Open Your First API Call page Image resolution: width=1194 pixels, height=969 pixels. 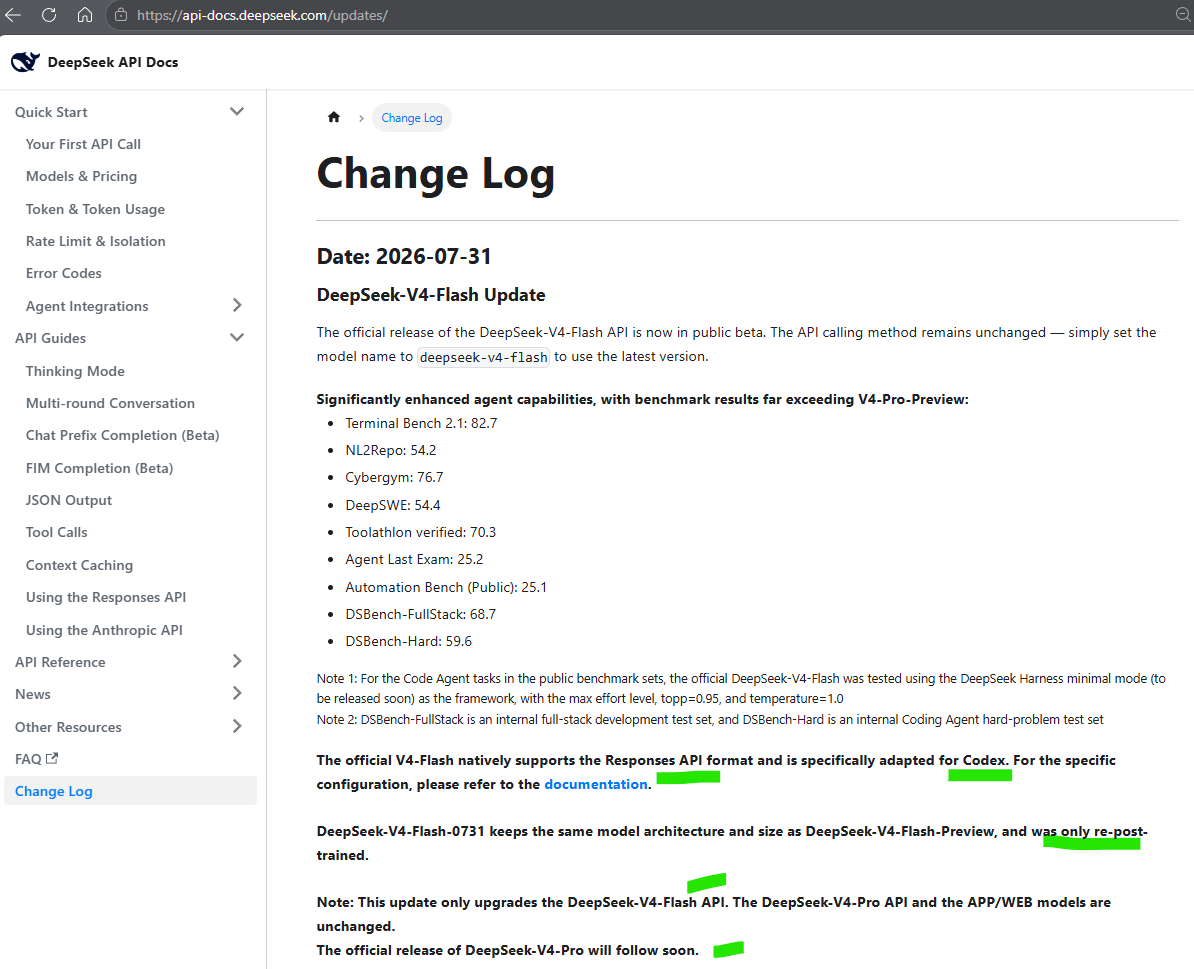[83, 144]
